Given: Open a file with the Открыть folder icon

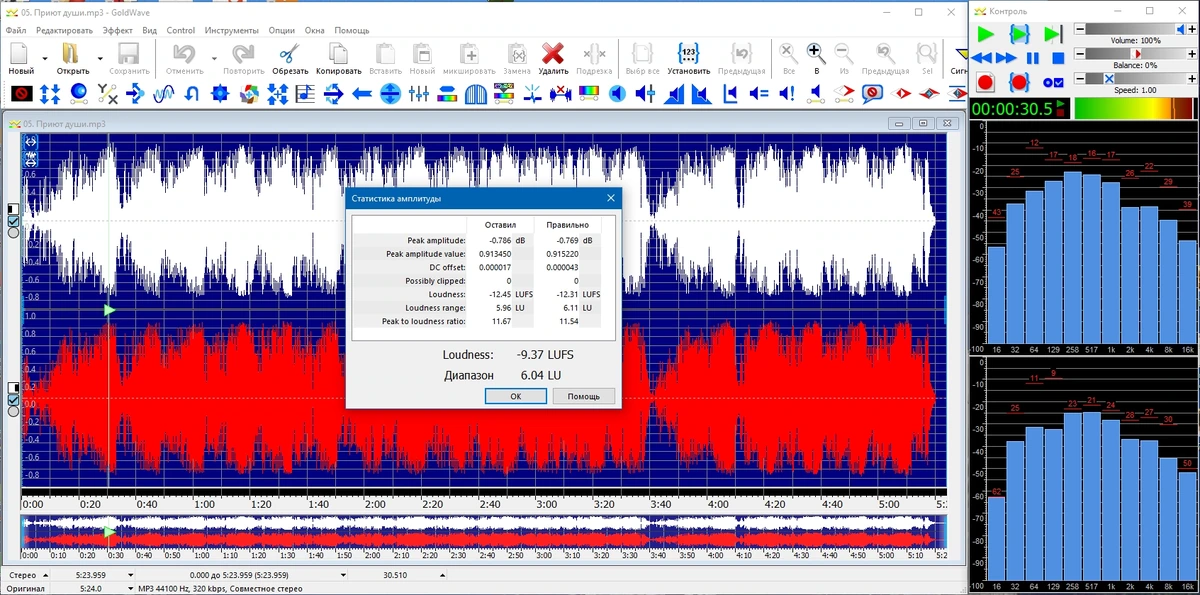Looking at the screenshot, I should (72, 53).
